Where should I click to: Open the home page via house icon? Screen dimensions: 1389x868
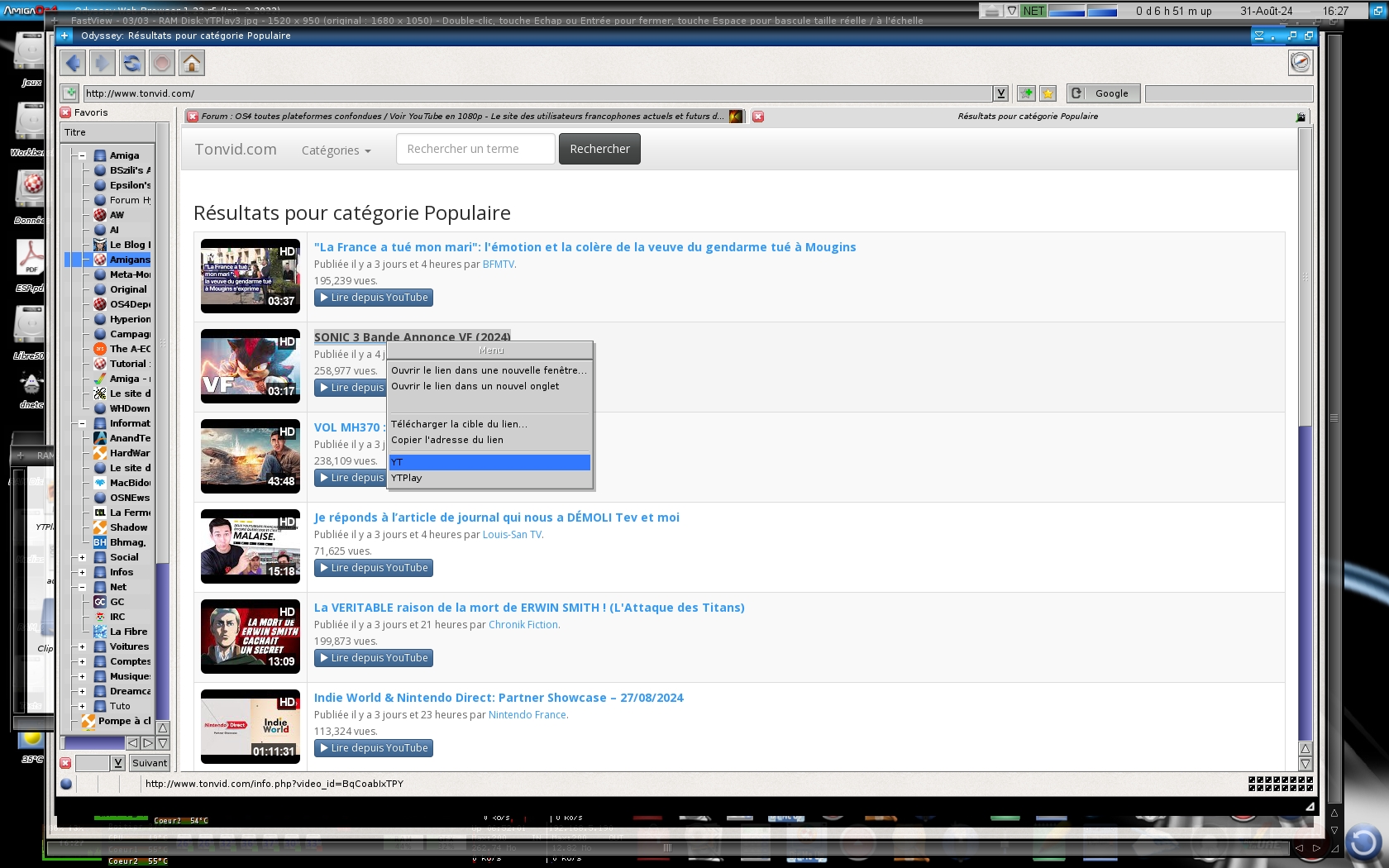[192, 63]
